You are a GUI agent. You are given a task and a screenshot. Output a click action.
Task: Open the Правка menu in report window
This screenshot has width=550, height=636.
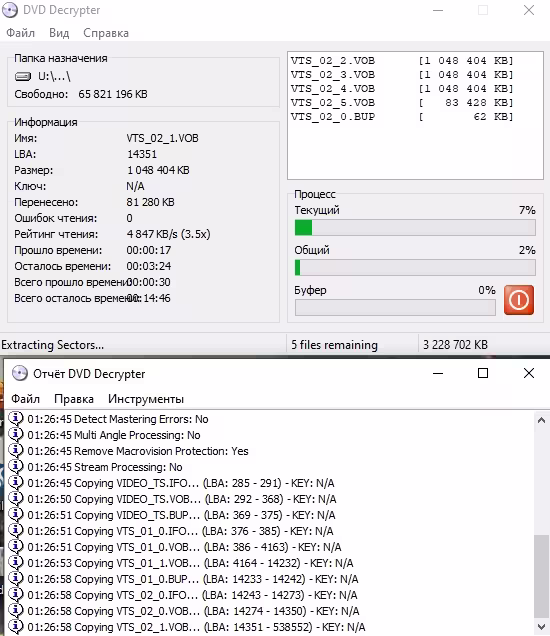[74, 399]
